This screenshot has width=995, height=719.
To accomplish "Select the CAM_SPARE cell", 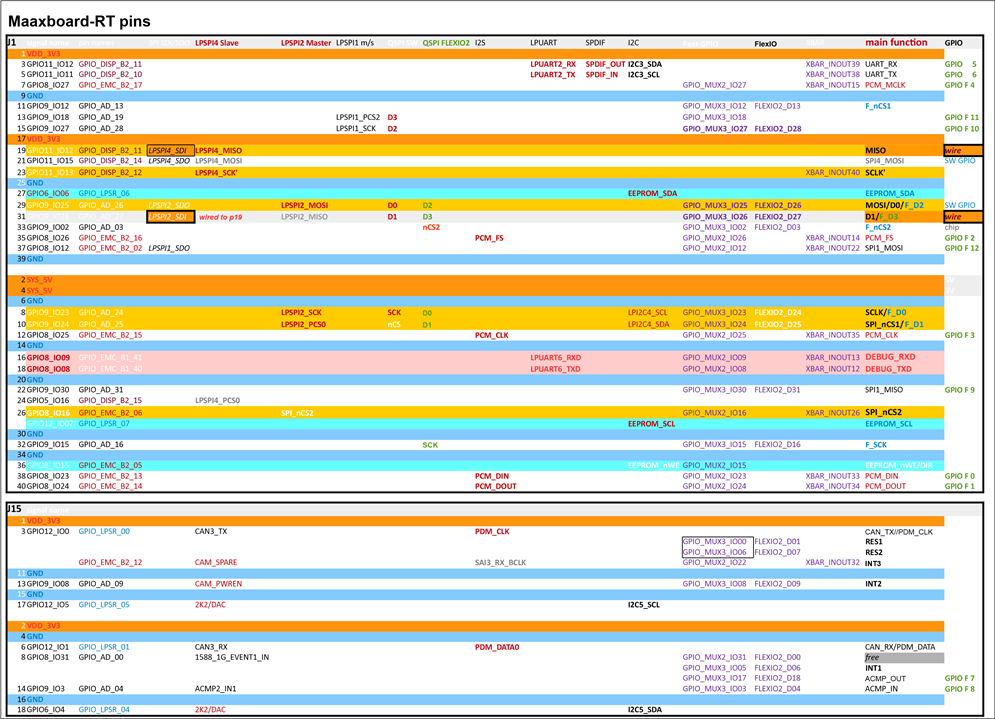I will pyautogui.click(x=216, y=562).
